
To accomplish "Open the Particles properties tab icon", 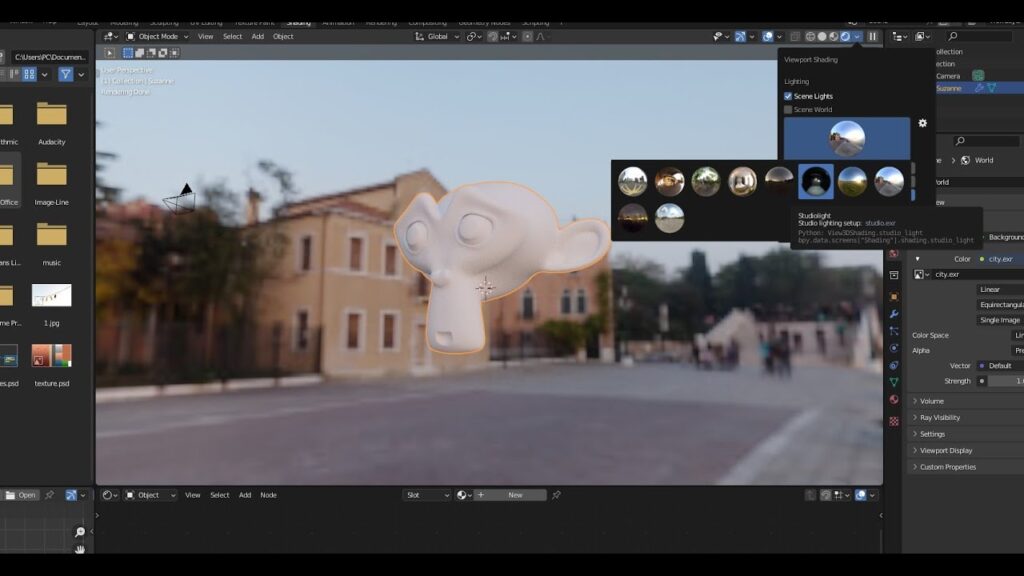I will (894, 331).
